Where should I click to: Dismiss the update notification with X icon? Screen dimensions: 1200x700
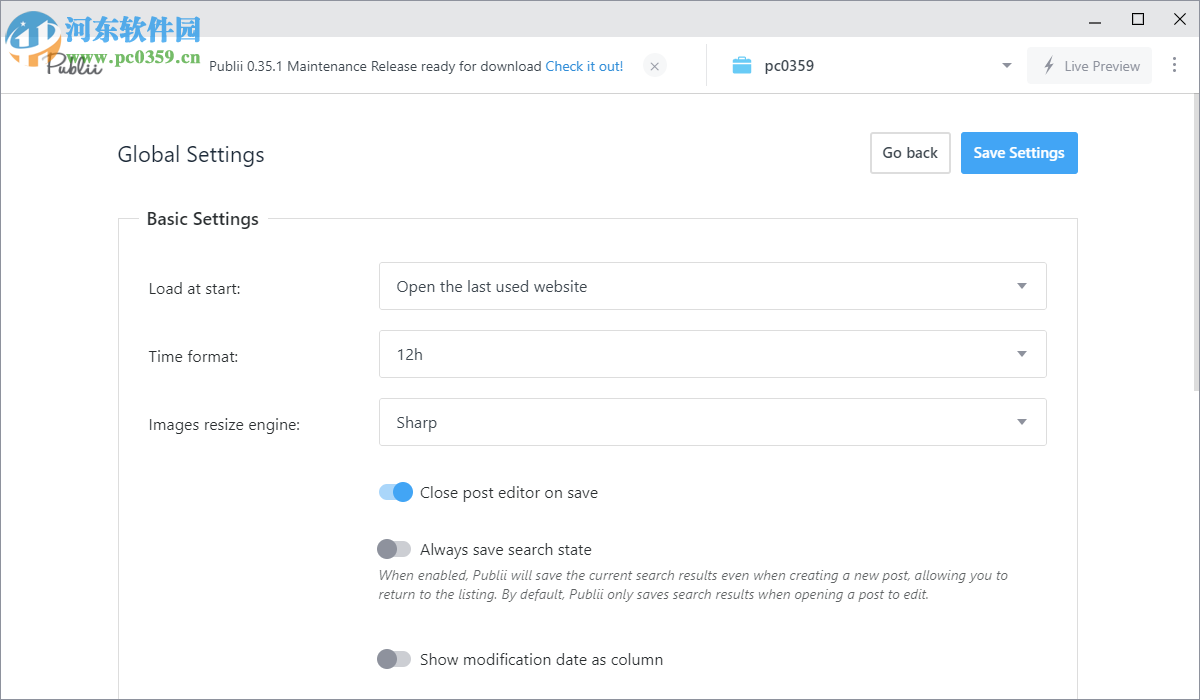654,66
